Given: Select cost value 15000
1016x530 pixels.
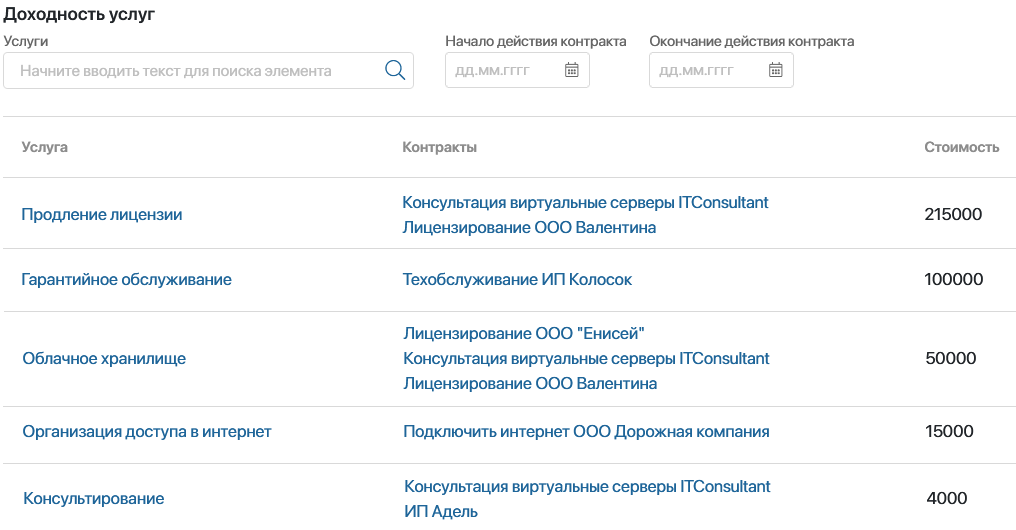Looking at the screenshot, I should click(949, 432).
